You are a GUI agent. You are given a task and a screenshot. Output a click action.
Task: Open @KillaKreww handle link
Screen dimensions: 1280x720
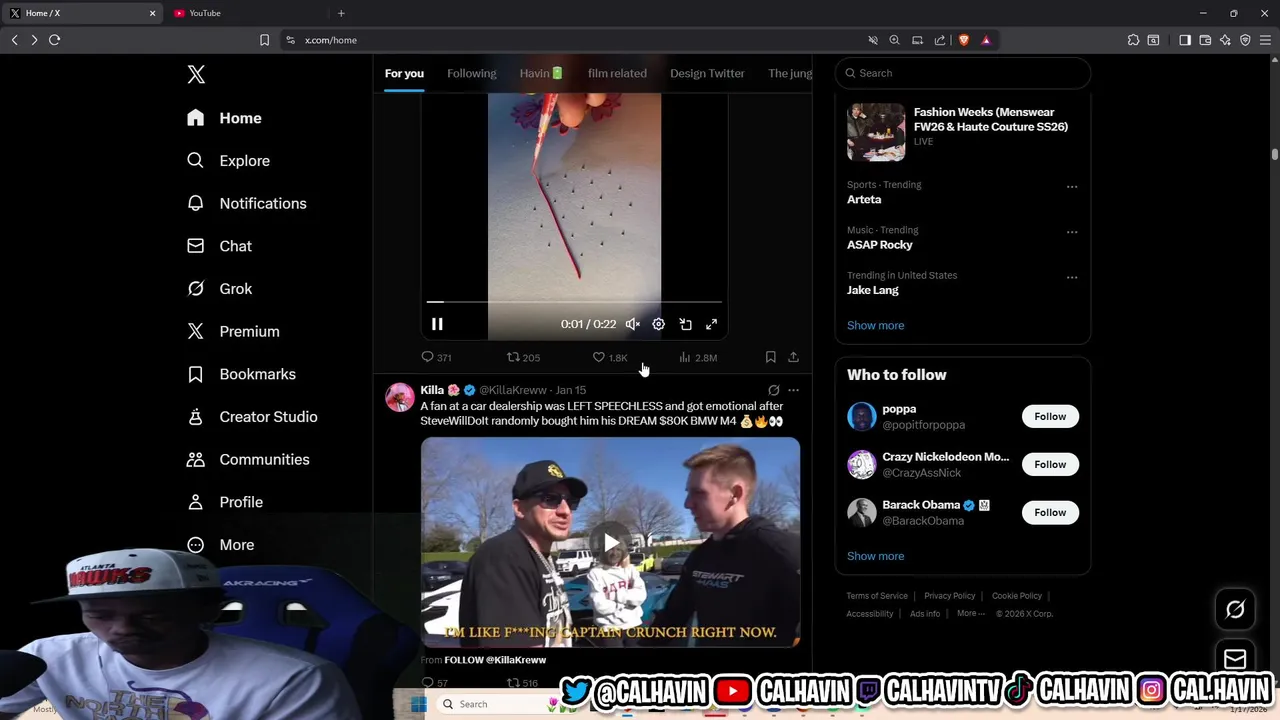pos(513,390)
